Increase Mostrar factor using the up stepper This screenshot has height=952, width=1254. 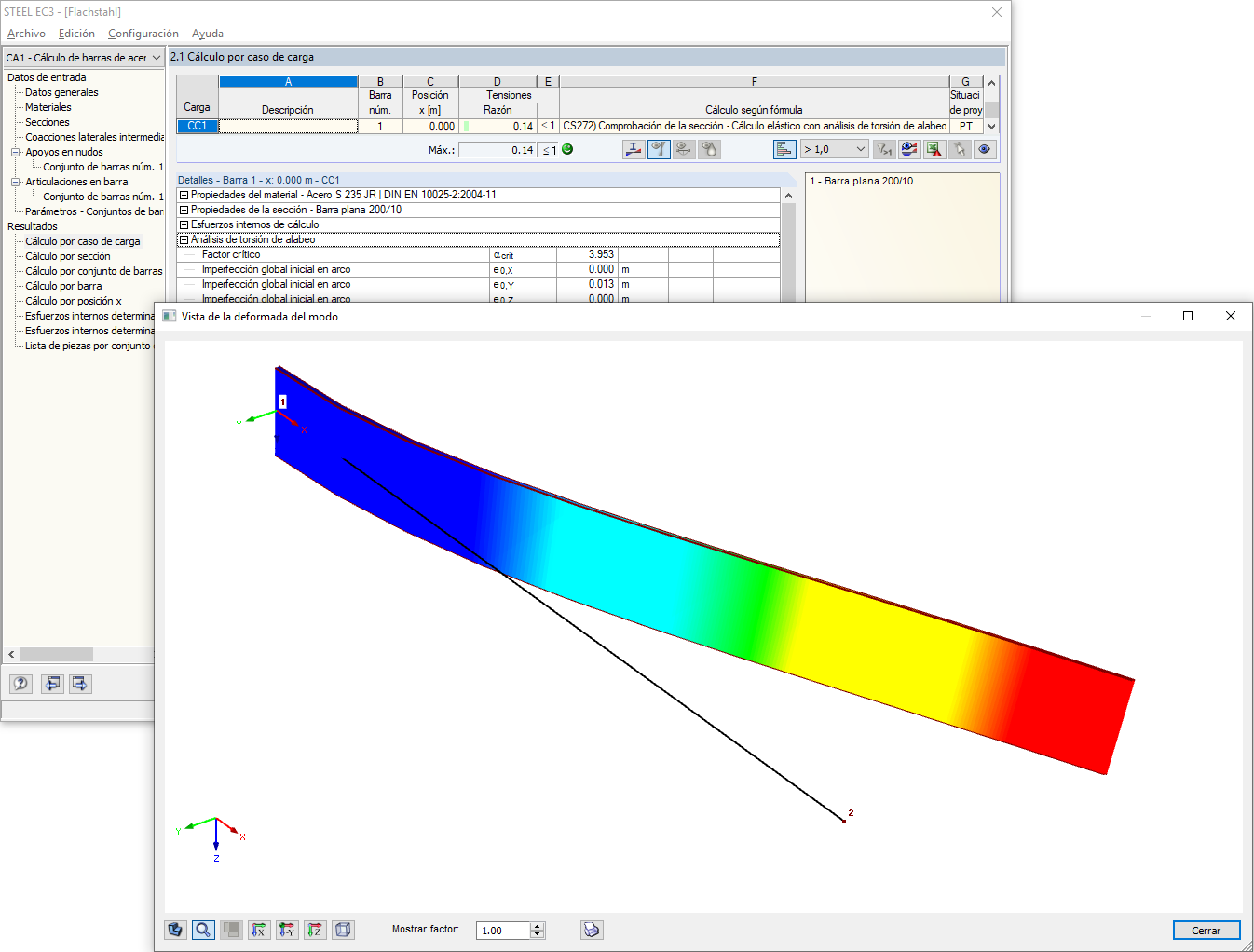click(536, 925)
